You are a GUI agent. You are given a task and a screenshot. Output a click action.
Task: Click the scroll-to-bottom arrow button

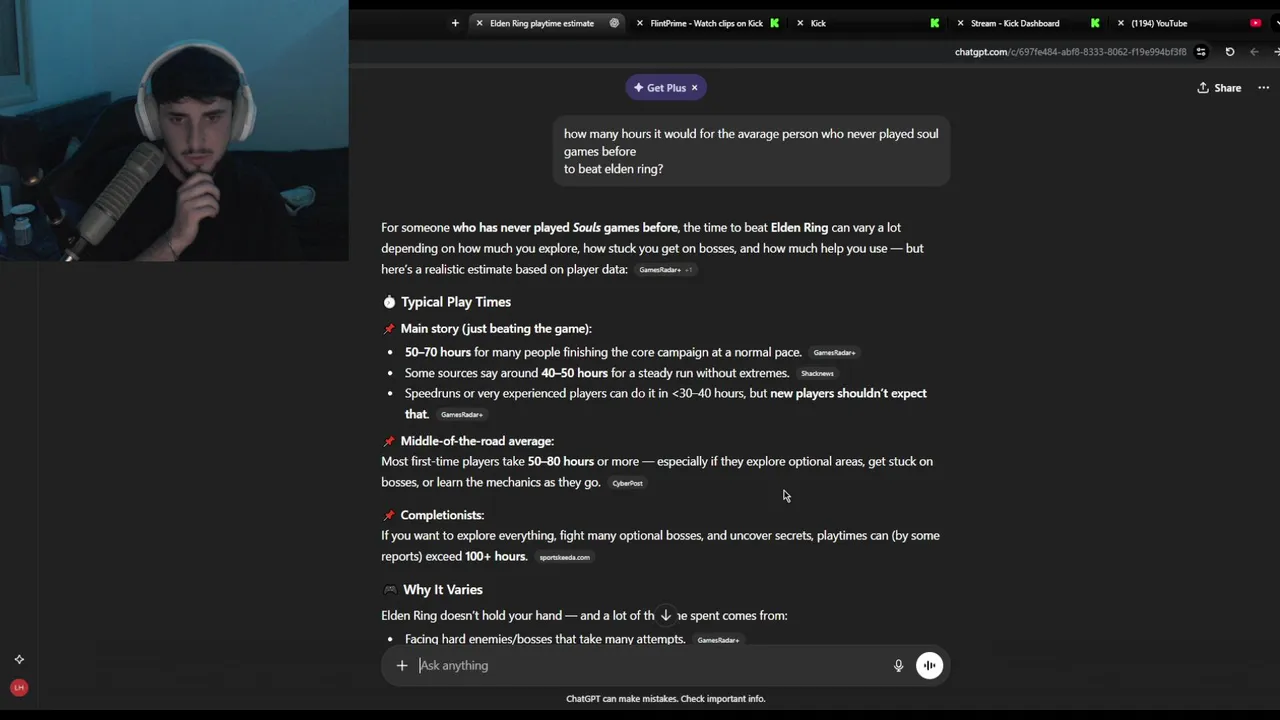click(x=665, y=615)
